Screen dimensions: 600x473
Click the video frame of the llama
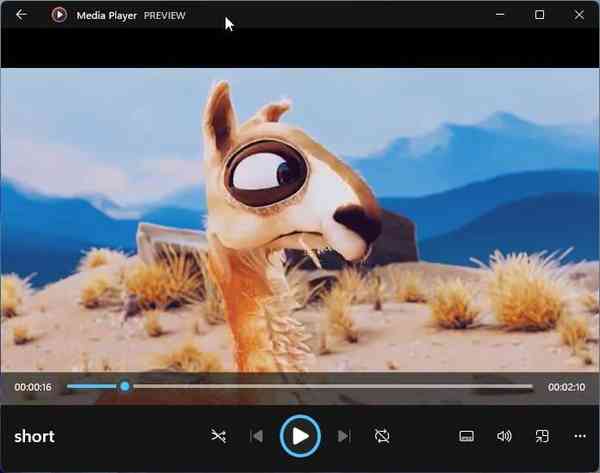300,220
